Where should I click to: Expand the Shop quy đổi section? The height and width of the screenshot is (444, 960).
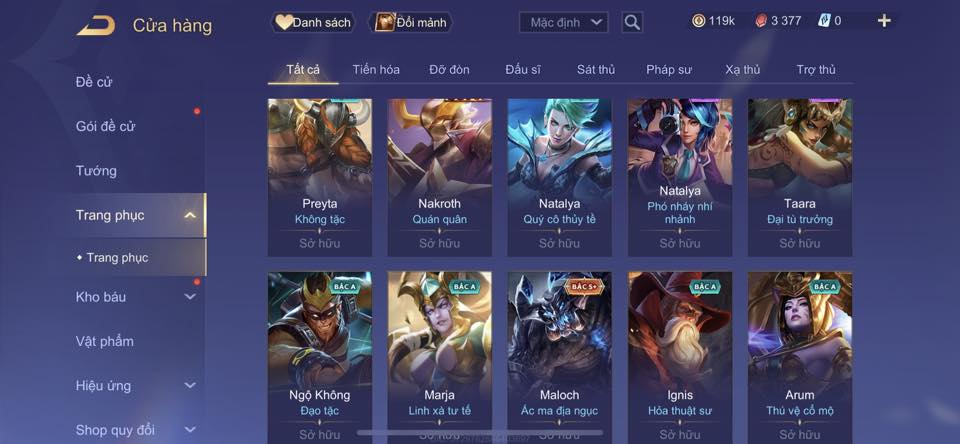coord(190,429)
